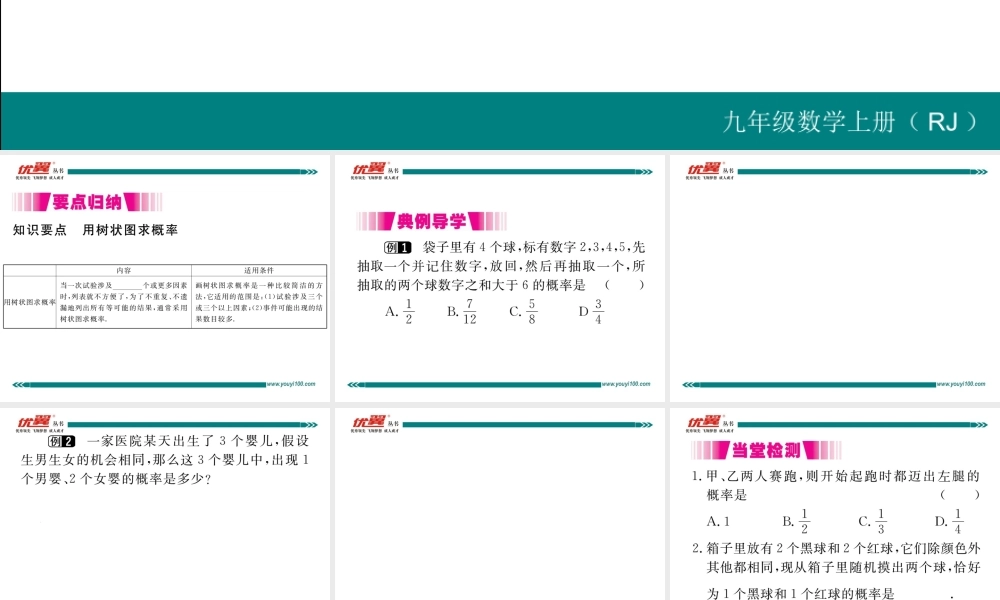1000x600 pixels.
Task: Click the 用树状图求概率 table row label
Action: 30,302
